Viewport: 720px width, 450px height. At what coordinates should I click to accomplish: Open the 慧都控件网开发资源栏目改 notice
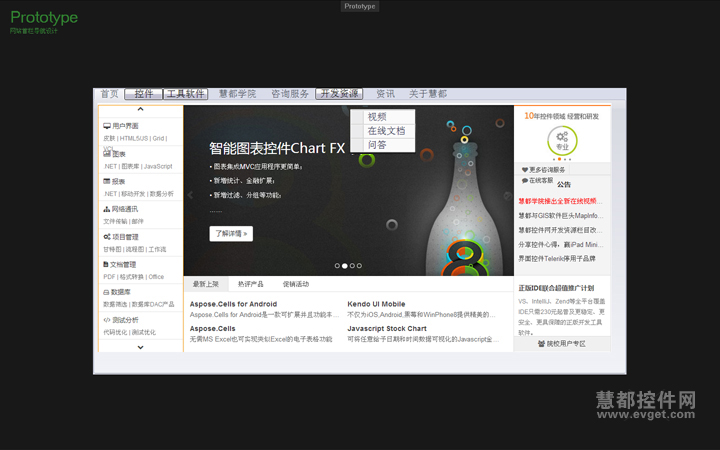(560, 230)
